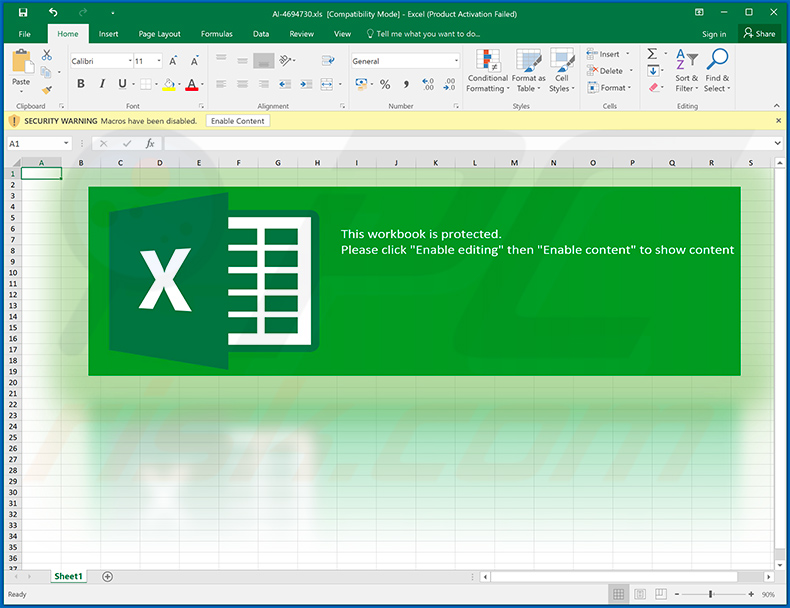The height and width of the screenshot is (608, 790).
Task: Click the Paste clipboard icon
Action: 22,61
